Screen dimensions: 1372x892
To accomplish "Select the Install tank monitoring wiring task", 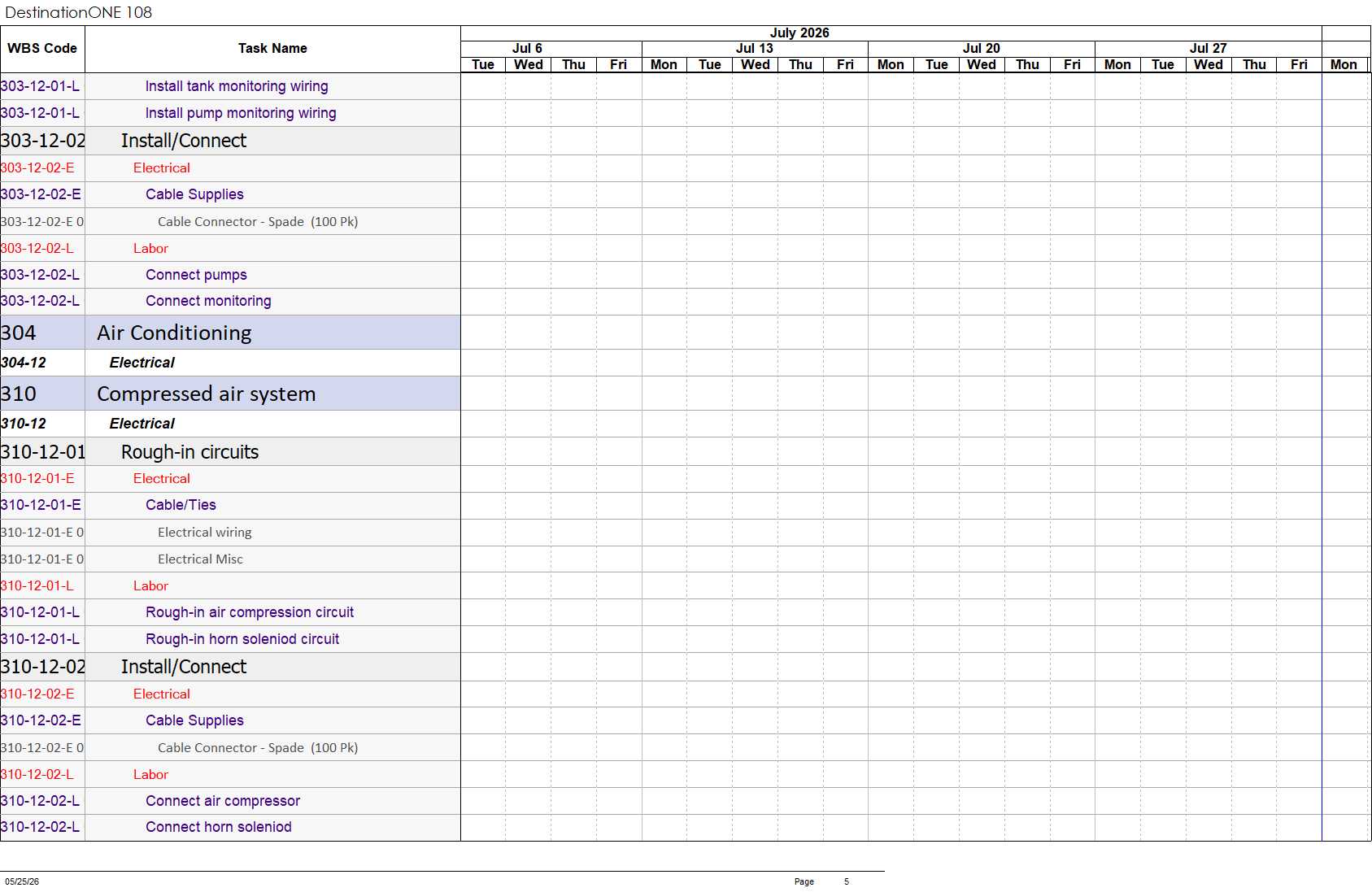I will [237, 86].
